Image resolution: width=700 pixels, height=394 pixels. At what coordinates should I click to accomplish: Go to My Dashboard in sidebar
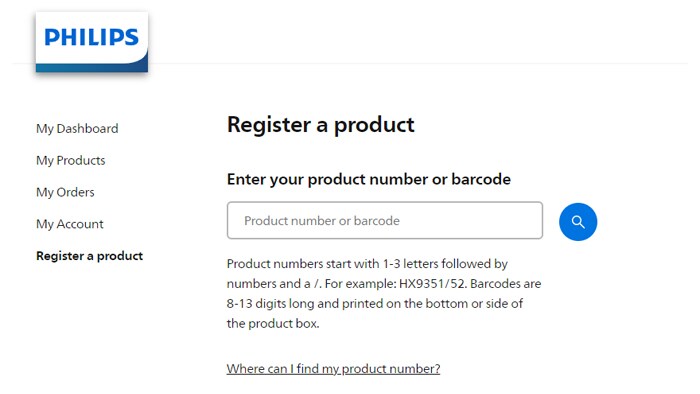[77, 129]
